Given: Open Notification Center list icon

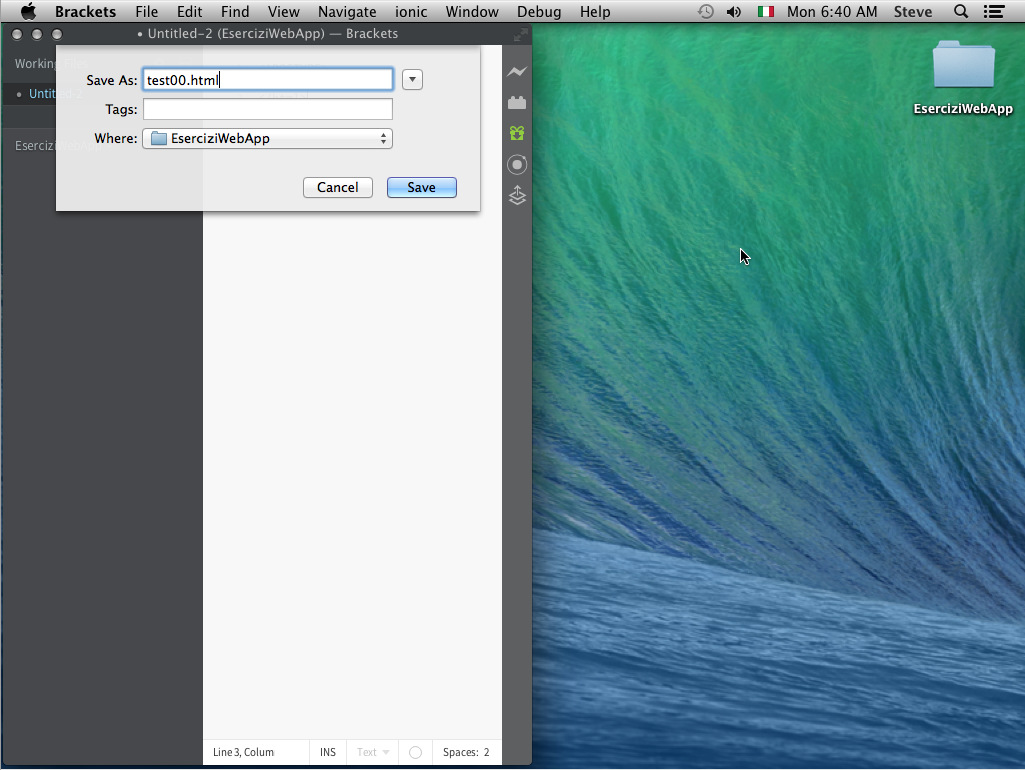Looking at the screenshot, I should (994, 11).
